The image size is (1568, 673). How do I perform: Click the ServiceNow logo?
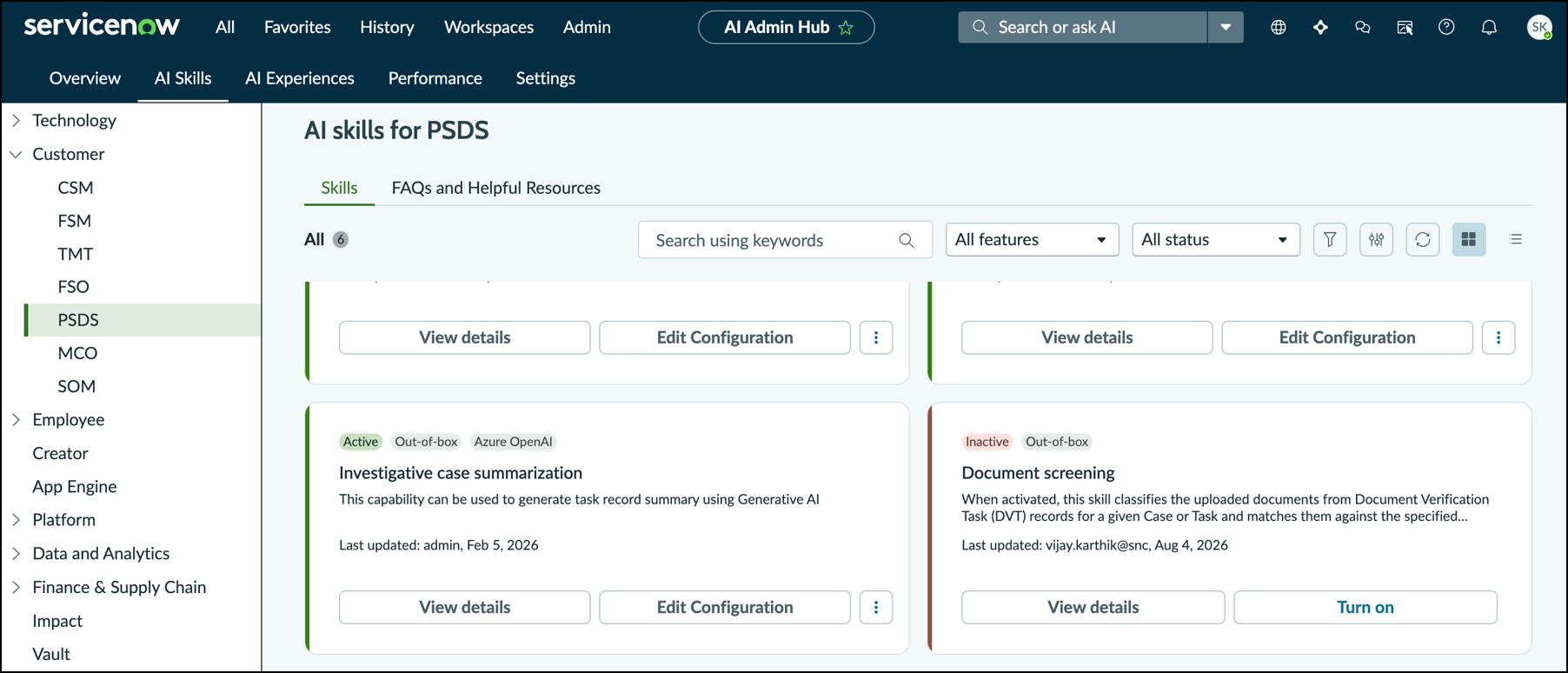tap(102, 26)
